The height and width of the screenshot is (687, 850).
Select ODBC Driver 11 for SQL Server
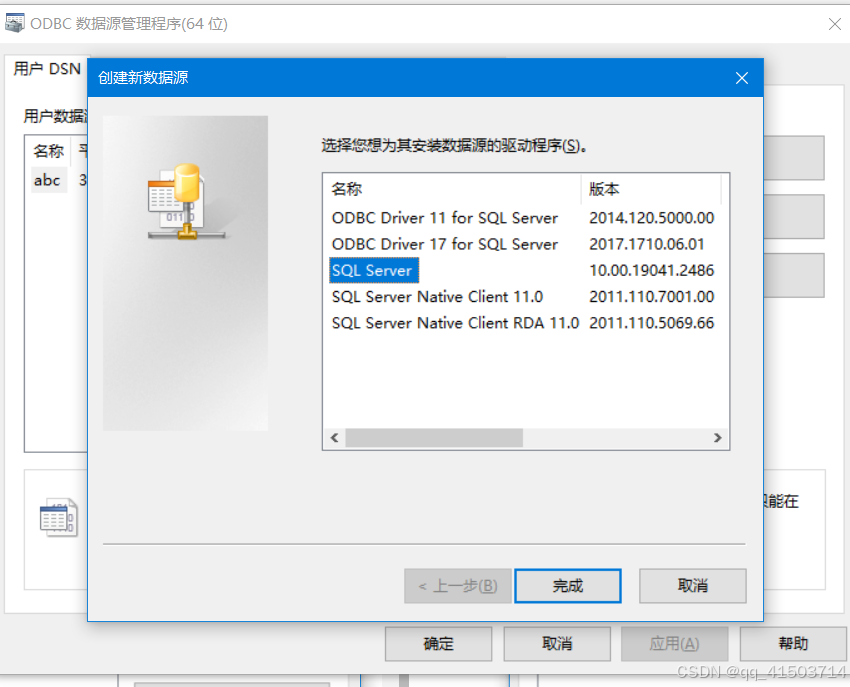point(445,218)
